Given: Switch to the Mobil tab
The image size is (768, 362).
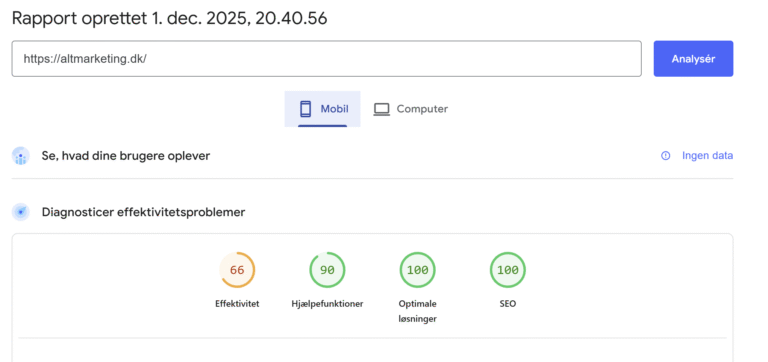Looking at the screenshot, I should (x=322, y=109).
